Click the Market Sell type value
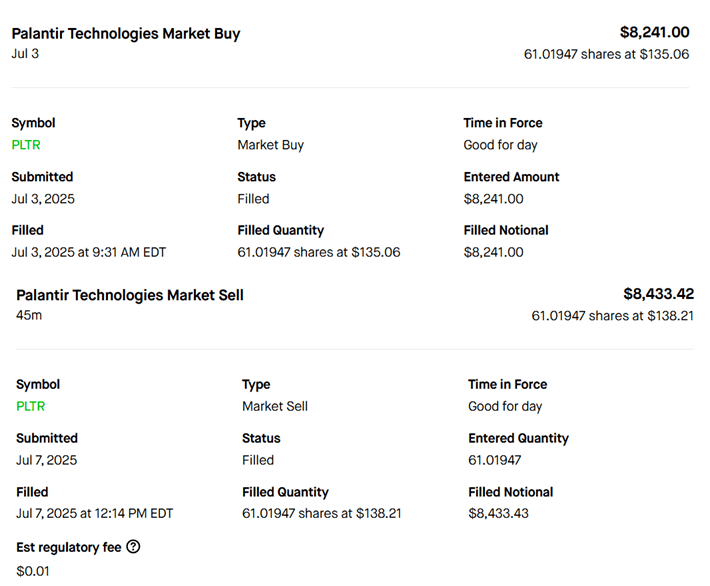Image resolution: width=710 pixels, height=586 pixels. click(275, 406)
